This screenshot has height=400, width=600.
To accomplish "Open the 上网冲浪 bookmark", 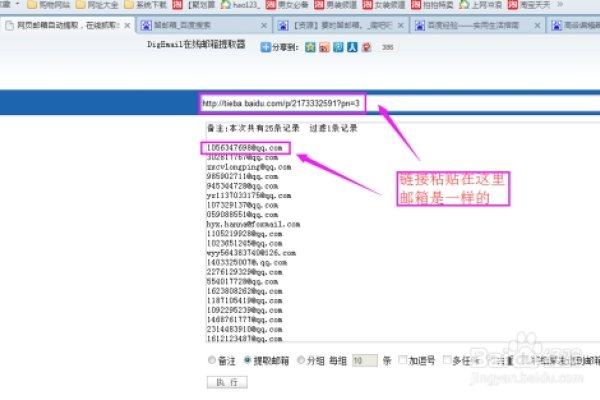I will click(480, 5).
